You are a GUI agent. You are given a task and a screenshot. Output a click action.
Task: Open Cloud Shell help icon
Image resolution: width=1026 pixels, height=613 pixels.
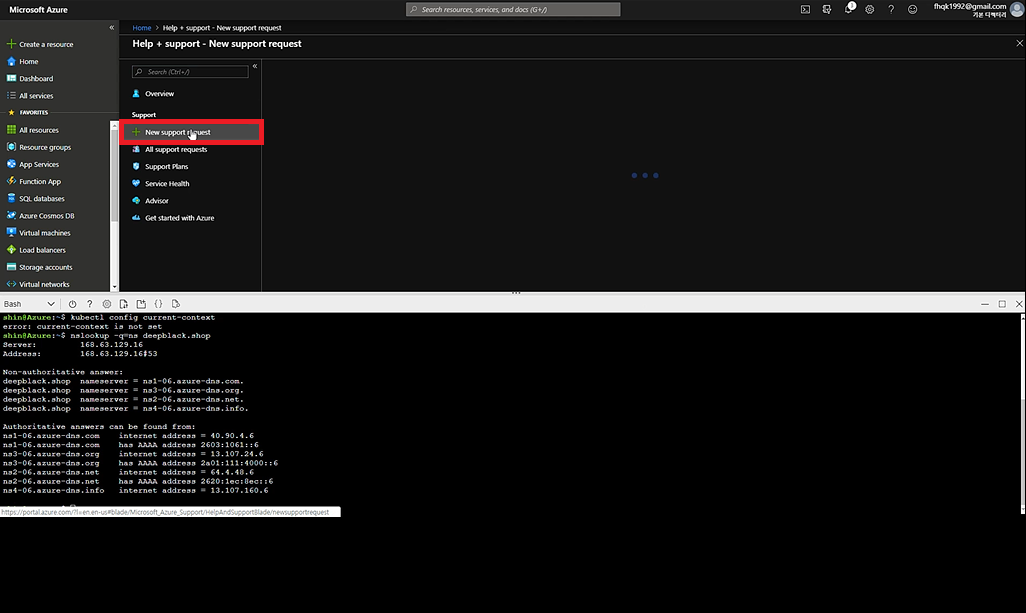(x=90, y=304)
